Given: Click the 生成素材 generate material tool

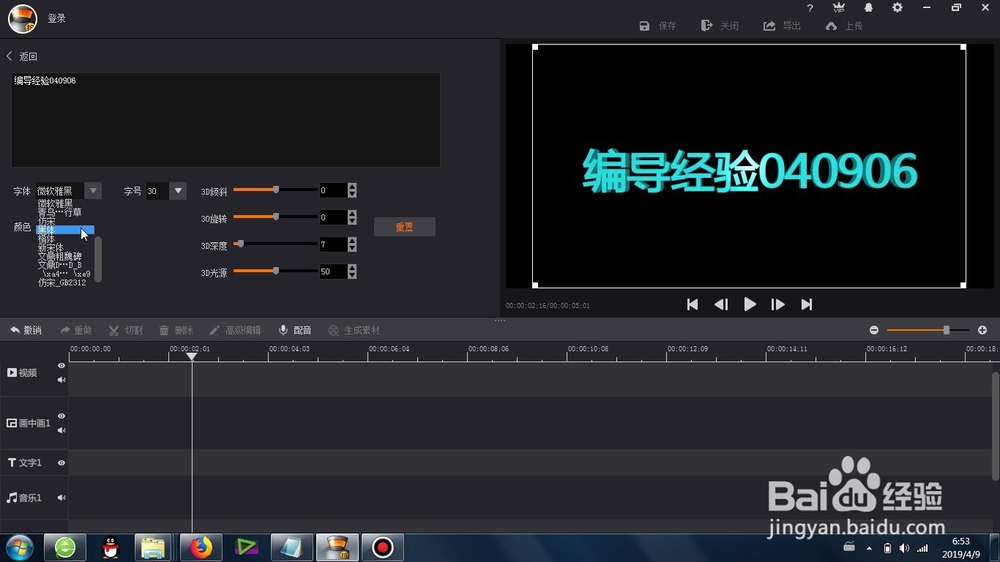Looking at the screenshot, I should pos(354,330).
